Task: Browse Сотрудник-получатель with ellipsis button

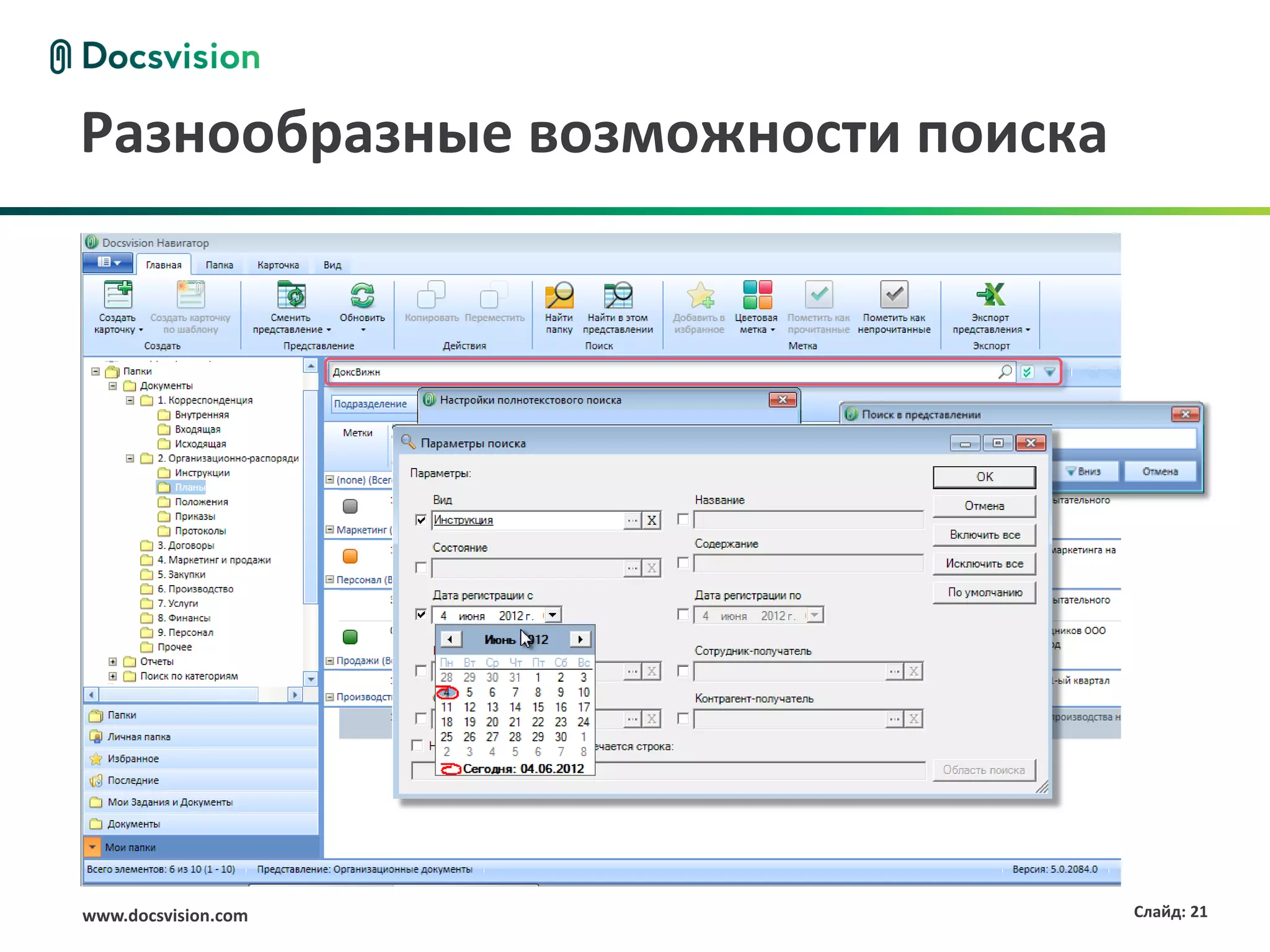Action: tap(894, 671)
